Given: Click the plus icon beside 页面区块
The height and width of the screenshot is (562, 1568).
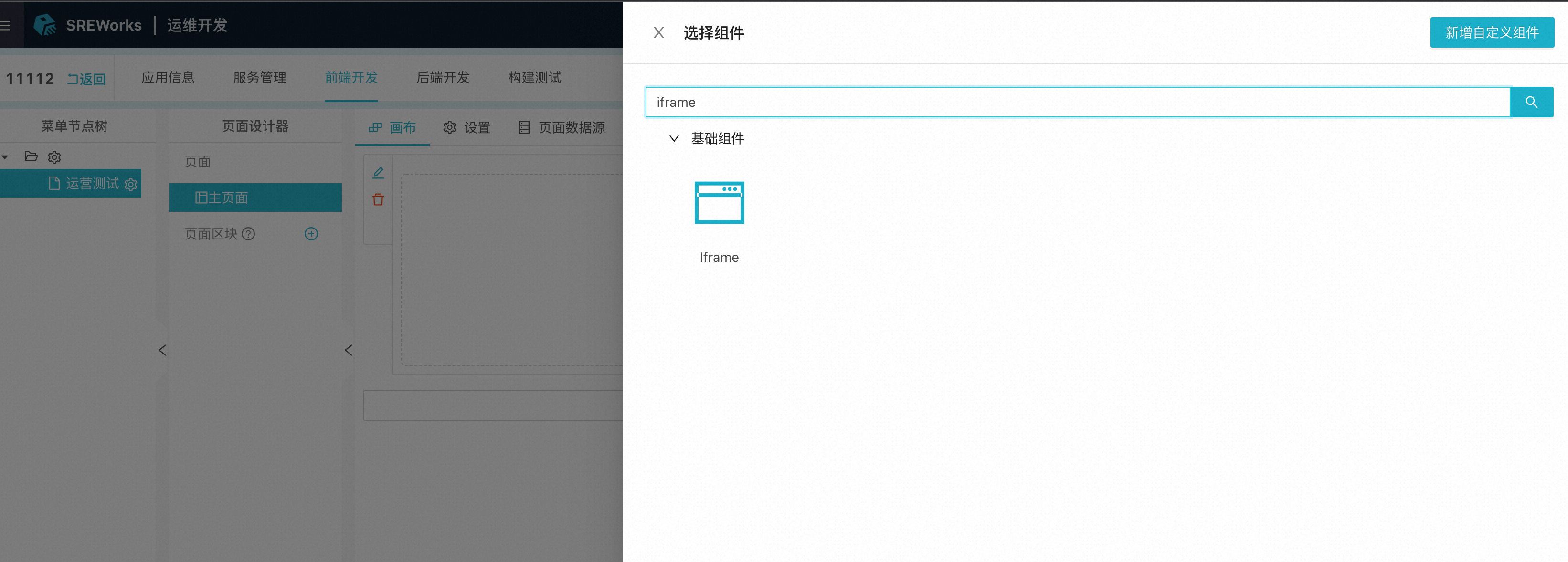Looking at the screenshot, I should click(x=311, y=234).
